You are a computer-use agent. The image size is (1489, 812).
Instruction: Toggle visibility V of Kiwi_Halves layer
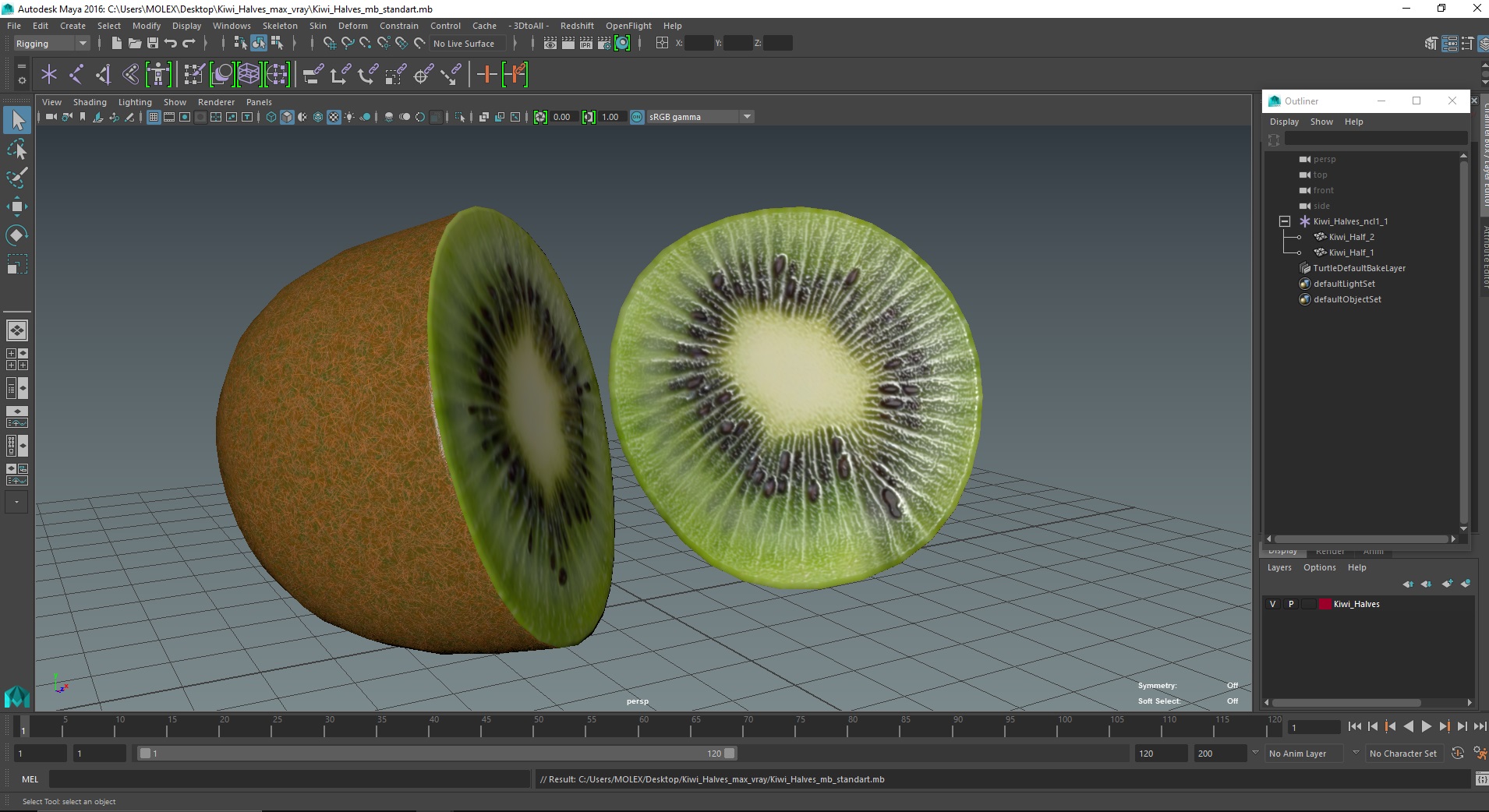[1273, 604]
